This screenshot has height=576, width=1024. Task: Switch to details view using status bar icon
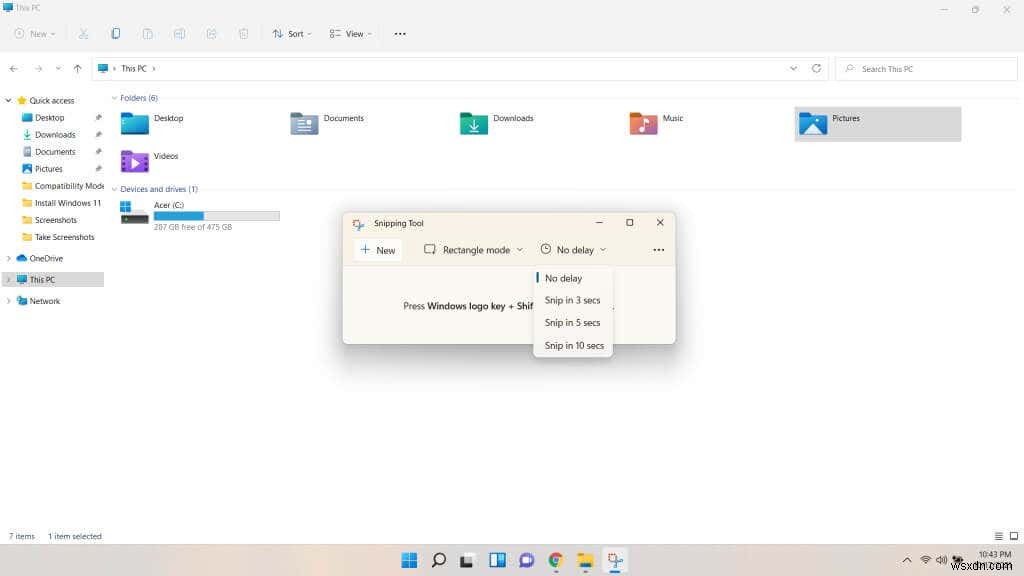[997, 535]
